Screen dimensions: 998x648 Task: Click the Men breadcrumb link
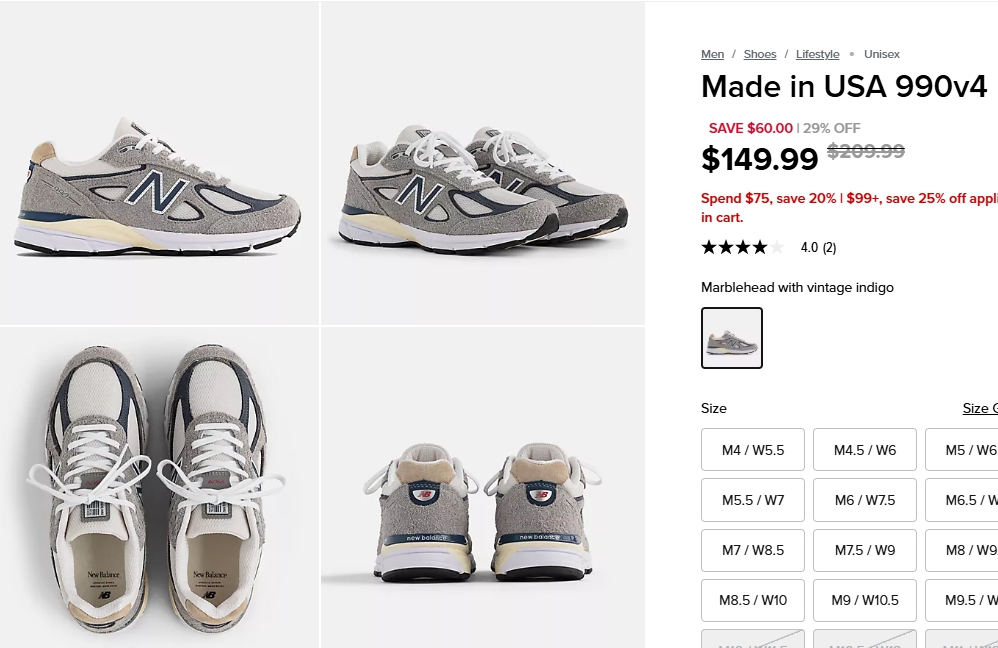tap(712, 54)
